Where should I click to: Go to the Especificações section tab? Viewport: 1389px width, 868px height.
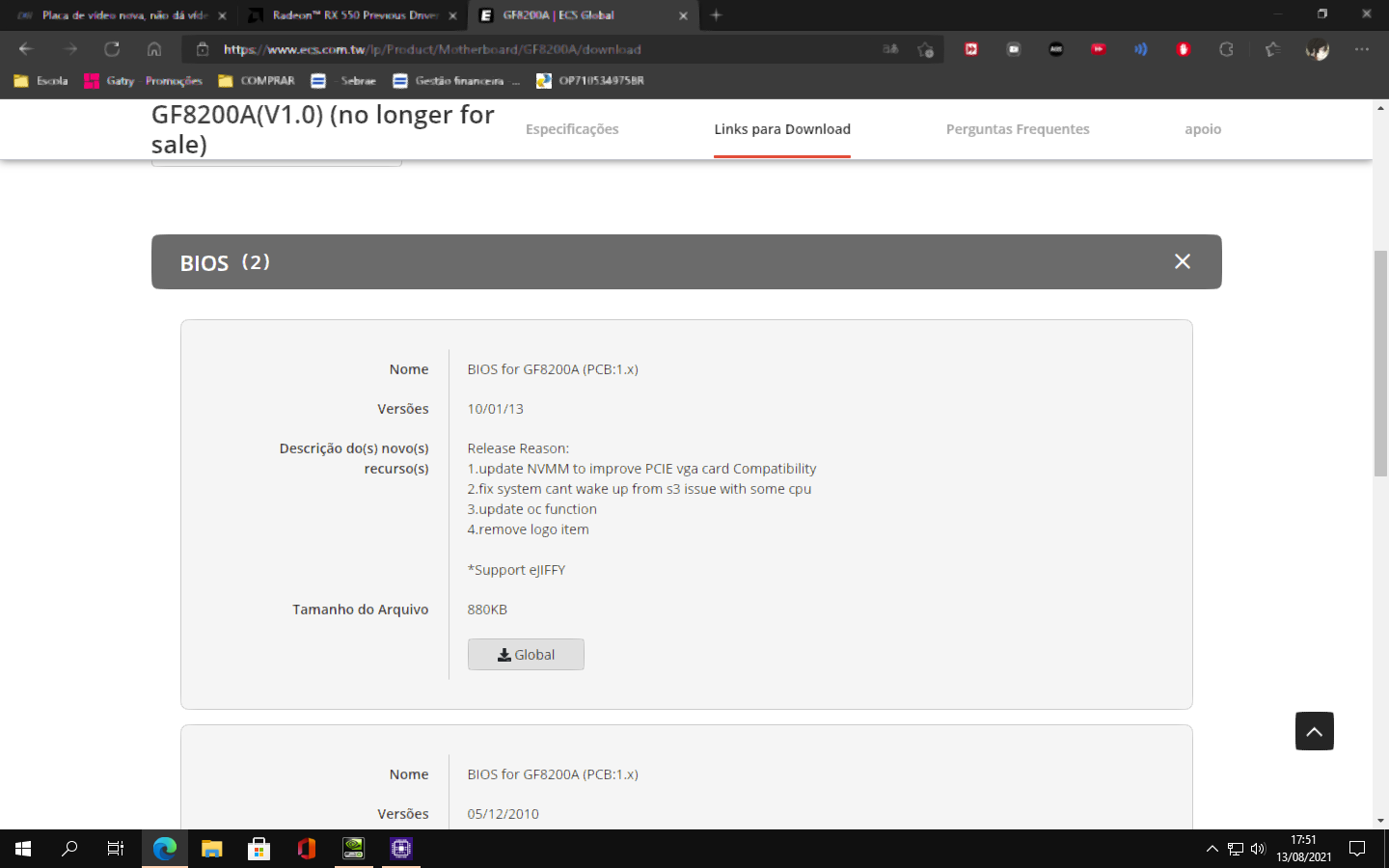572,129
